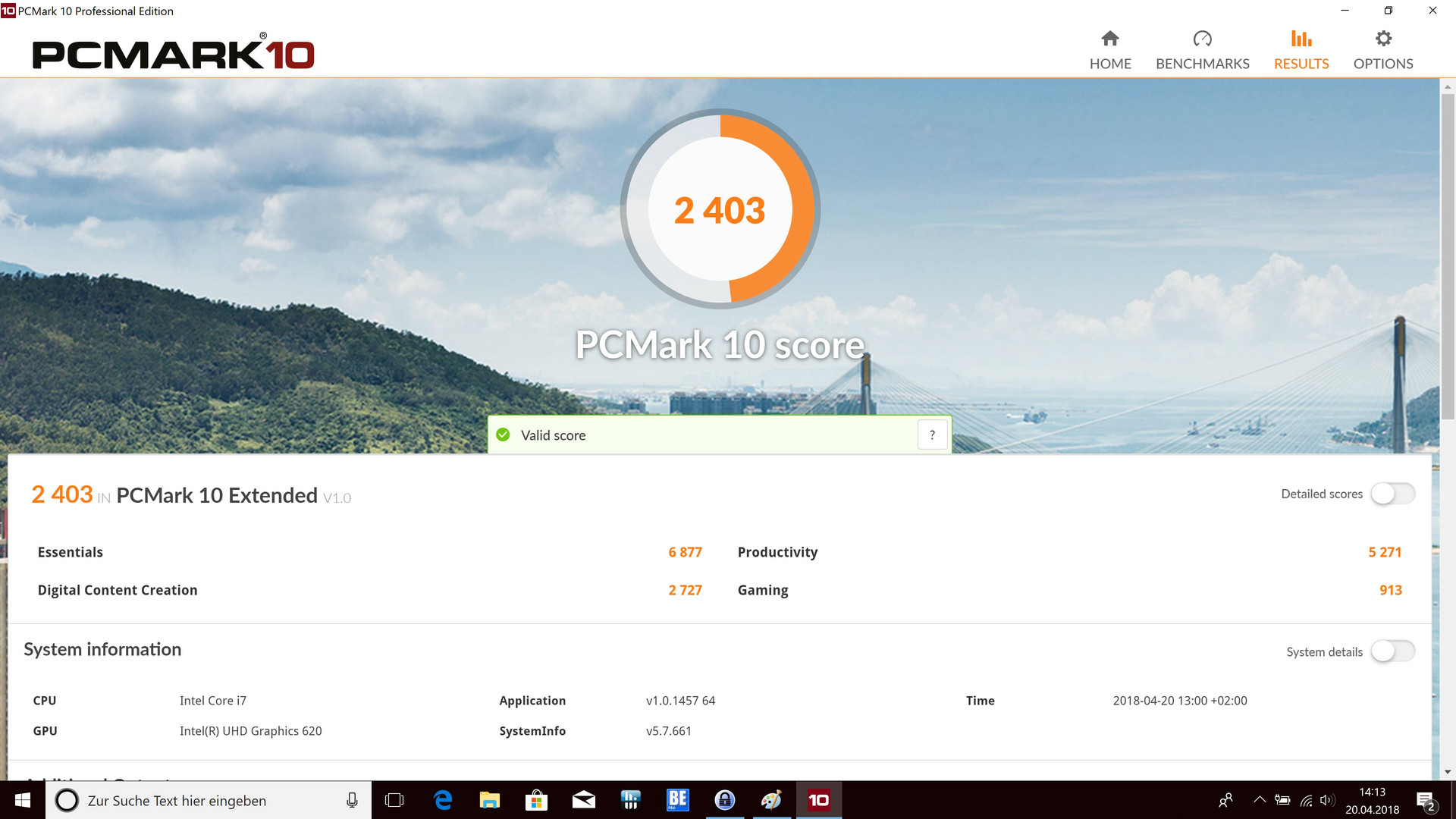The image size is (1456, 819).
Task: Click the RESULTS bar chart icon
Action: (x=1301, y=38)
